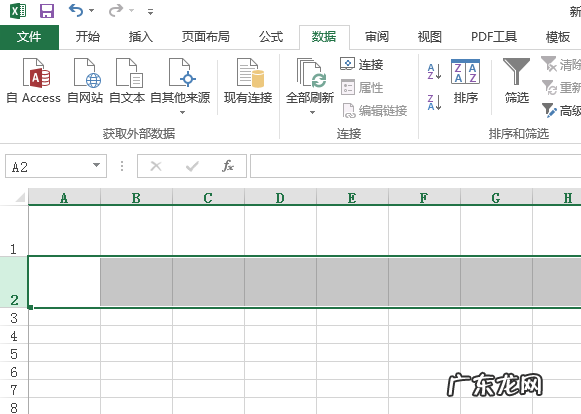Screen dimensions: 581x414
Task: Open 自其他来源 data sources menu
Action: point(180,86)
